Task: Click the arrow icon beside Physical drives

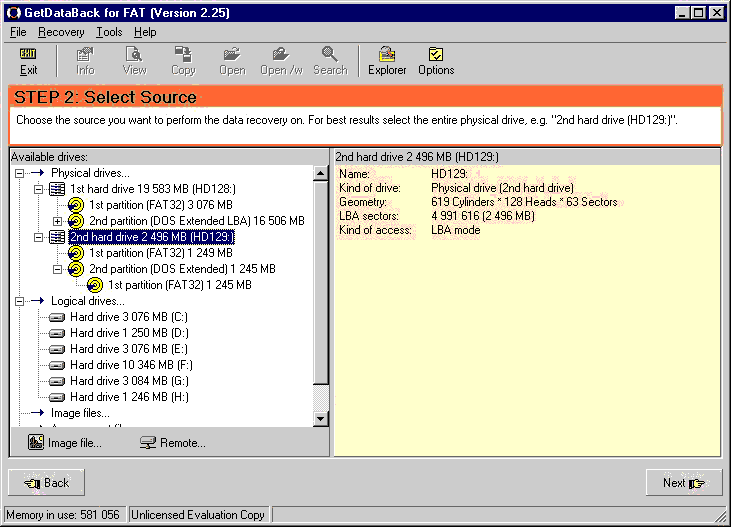Action: click(x=37, y=173)
